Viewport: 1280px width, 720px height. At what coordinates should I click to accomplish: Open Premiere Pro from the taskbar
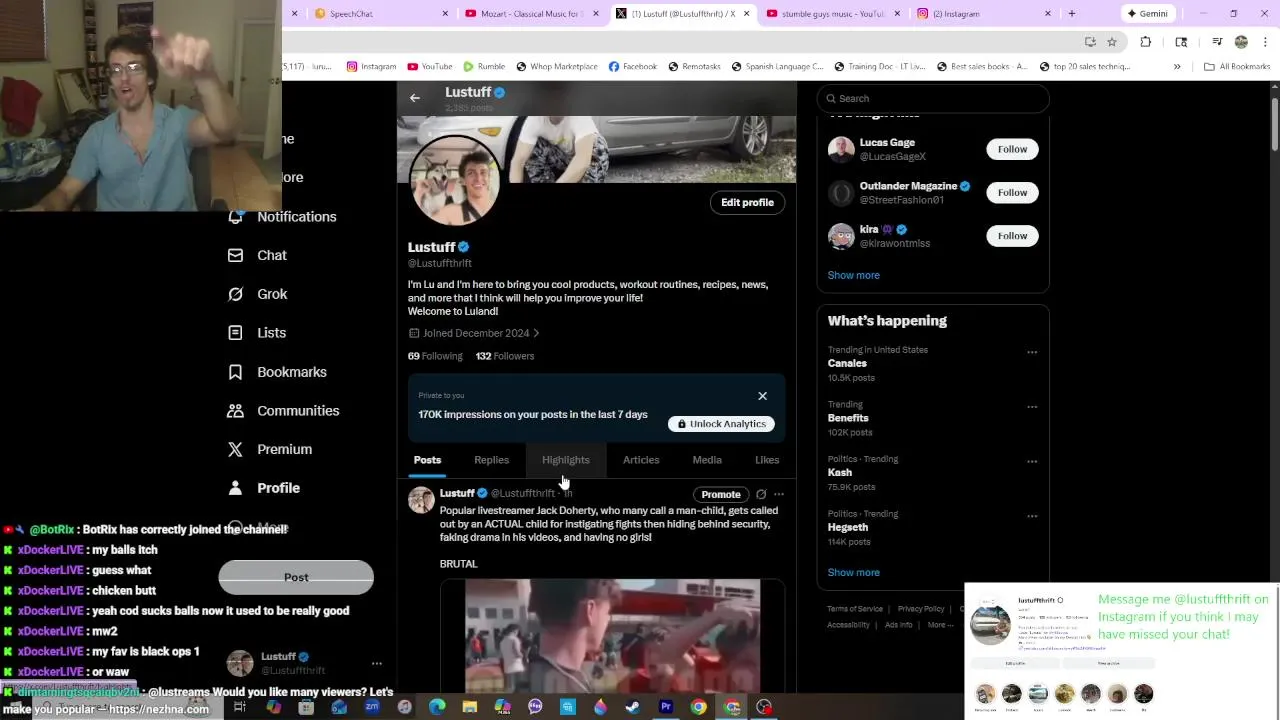point(666,707)
